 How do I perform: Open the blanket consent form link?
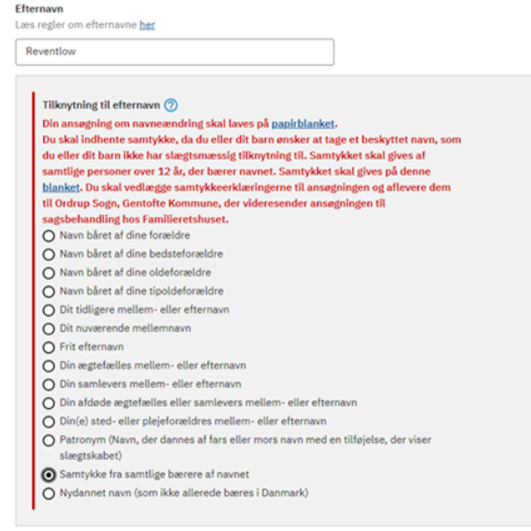tap(61, 187)
